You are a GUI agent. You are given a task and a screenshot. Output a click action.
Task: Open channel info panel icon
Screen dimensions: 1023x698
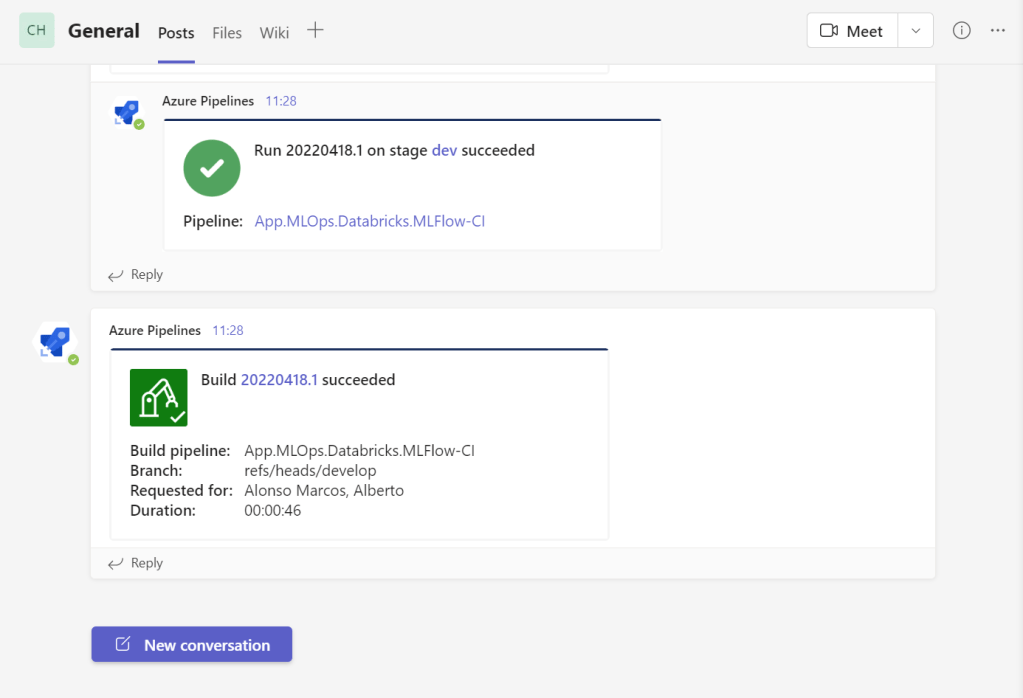tap(961, 31)
